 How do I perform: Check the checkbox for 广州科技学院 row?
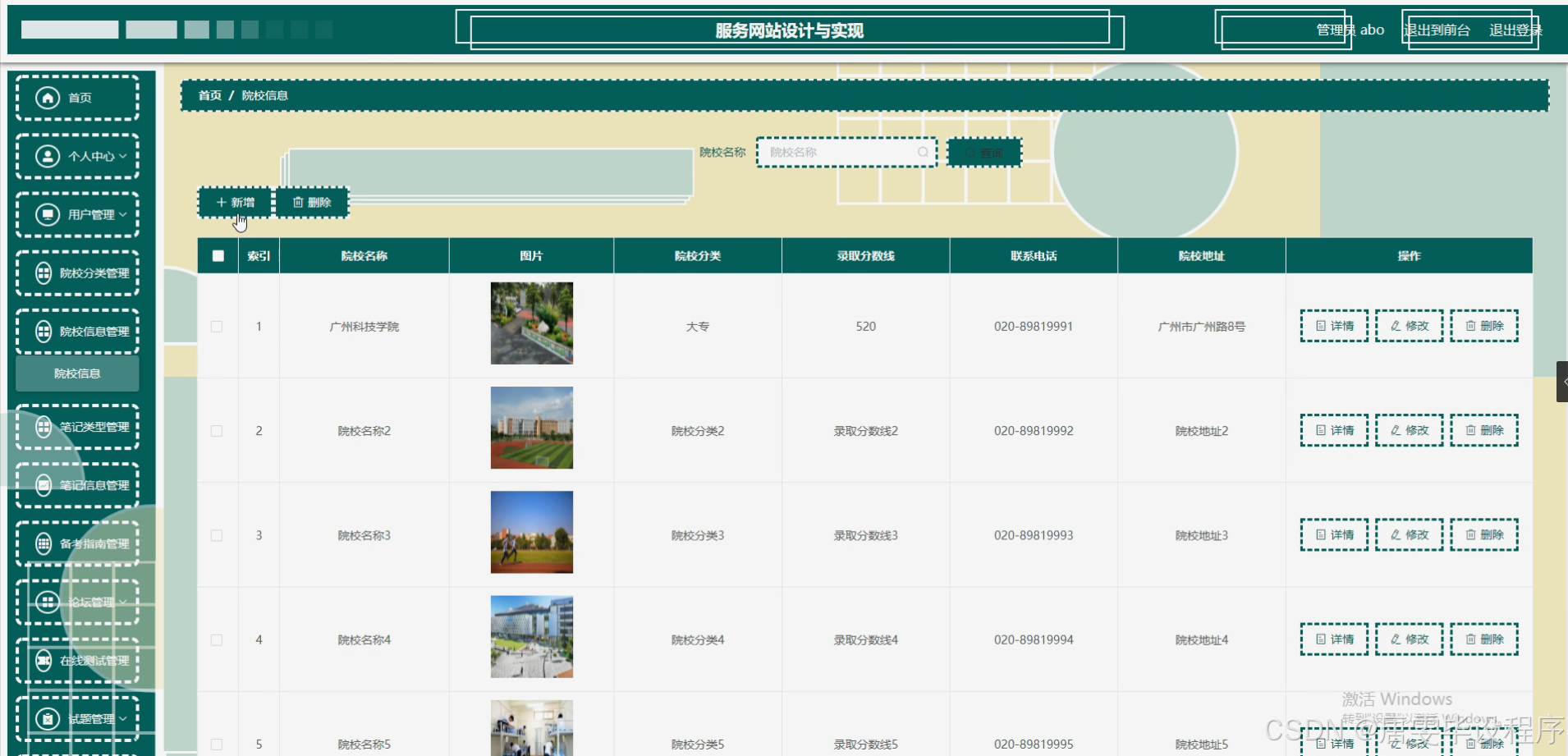point(217,326)
